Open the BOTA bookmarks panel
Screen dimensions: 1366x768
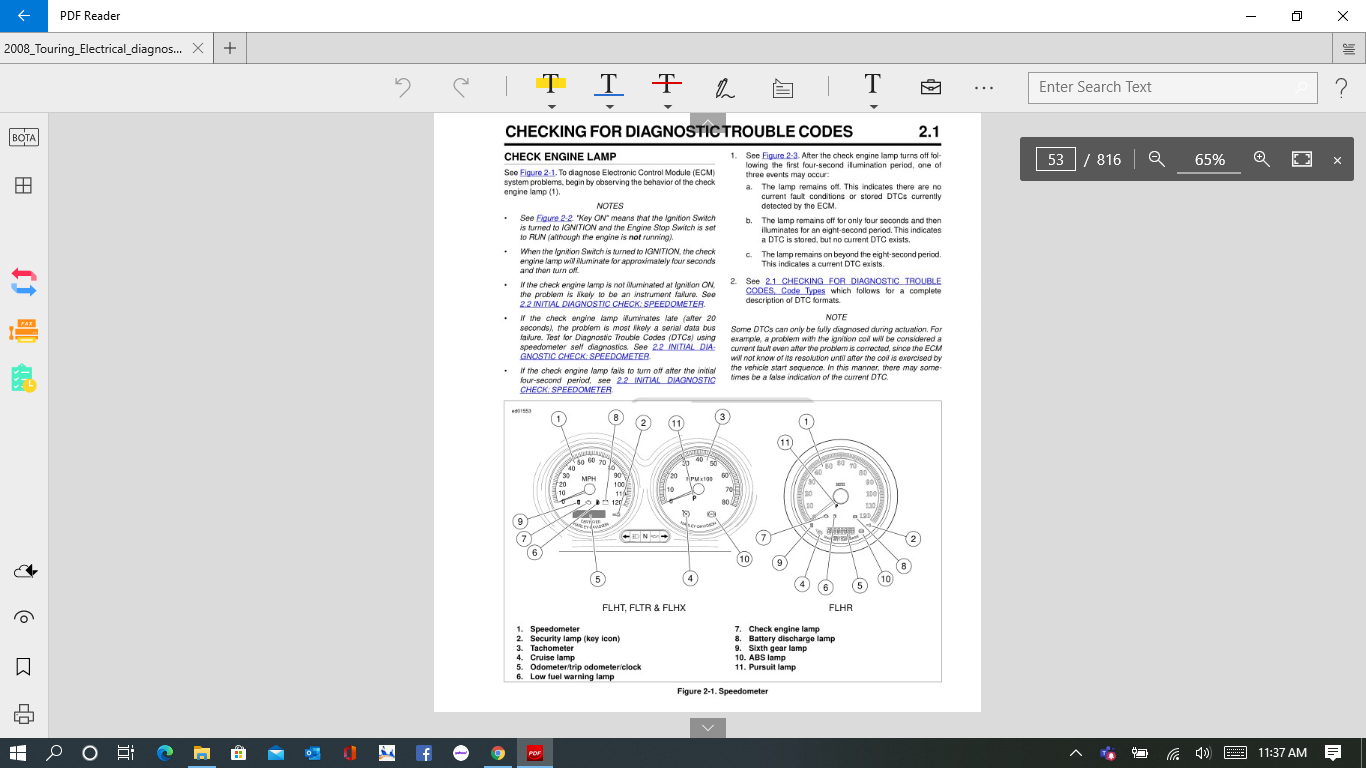24,138
